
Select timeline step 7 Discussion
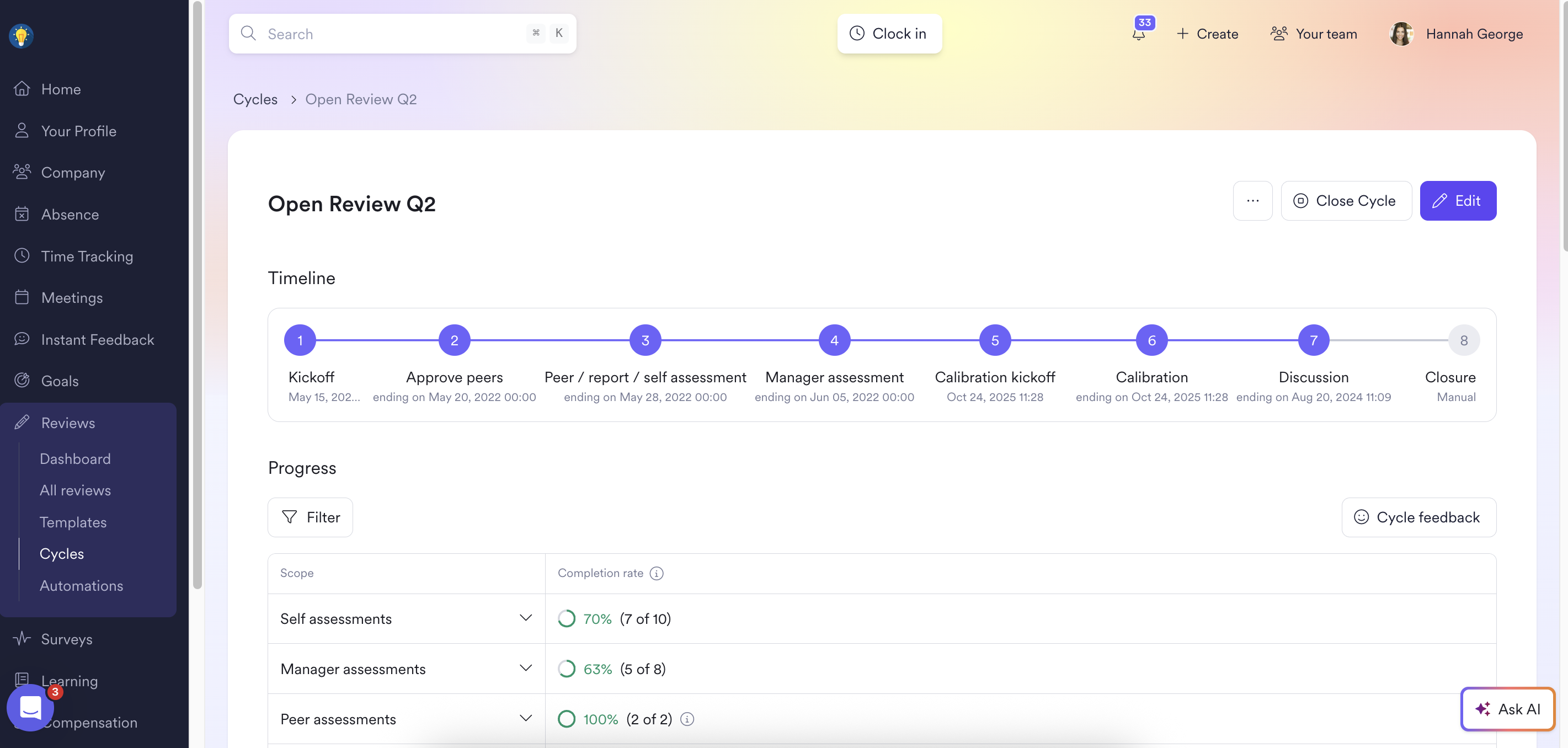1313,340
